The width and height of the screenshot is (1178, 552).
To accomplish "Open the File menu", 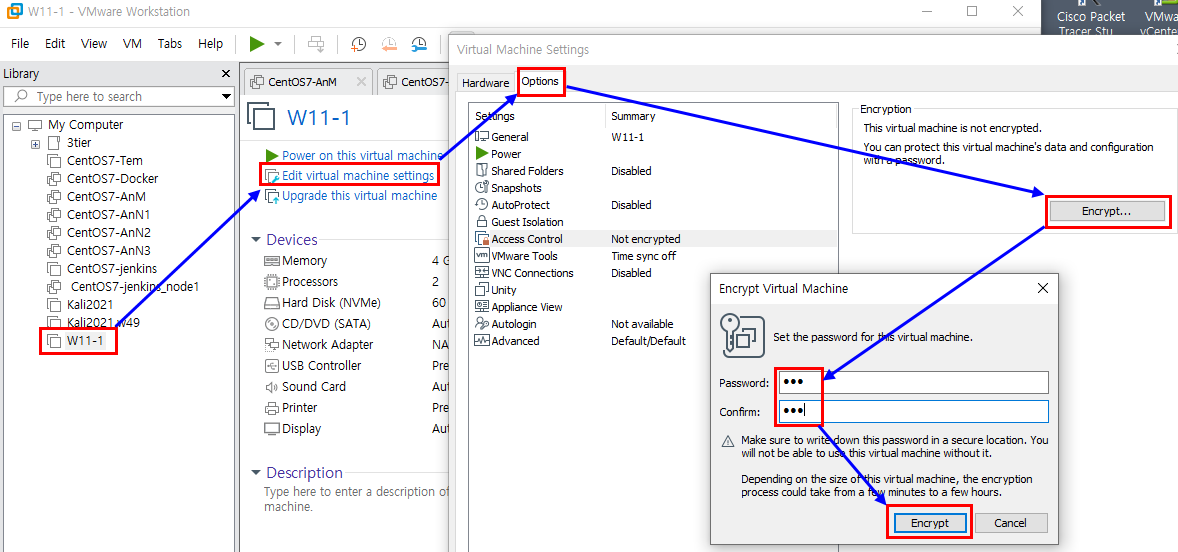I will [x=20, y=44].
